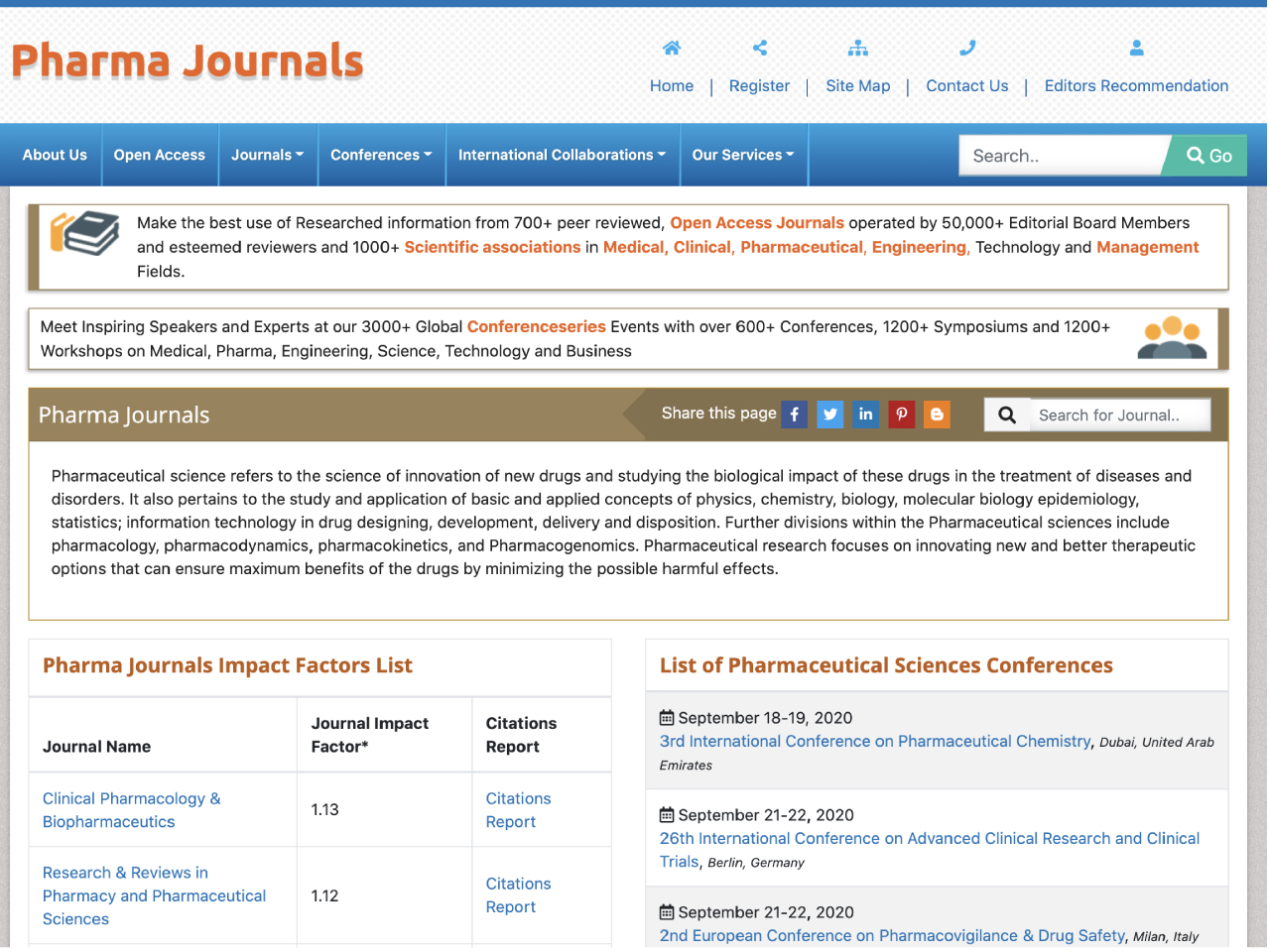
Task: Expand the Our Services dropdown
Action: click(743, 155)
